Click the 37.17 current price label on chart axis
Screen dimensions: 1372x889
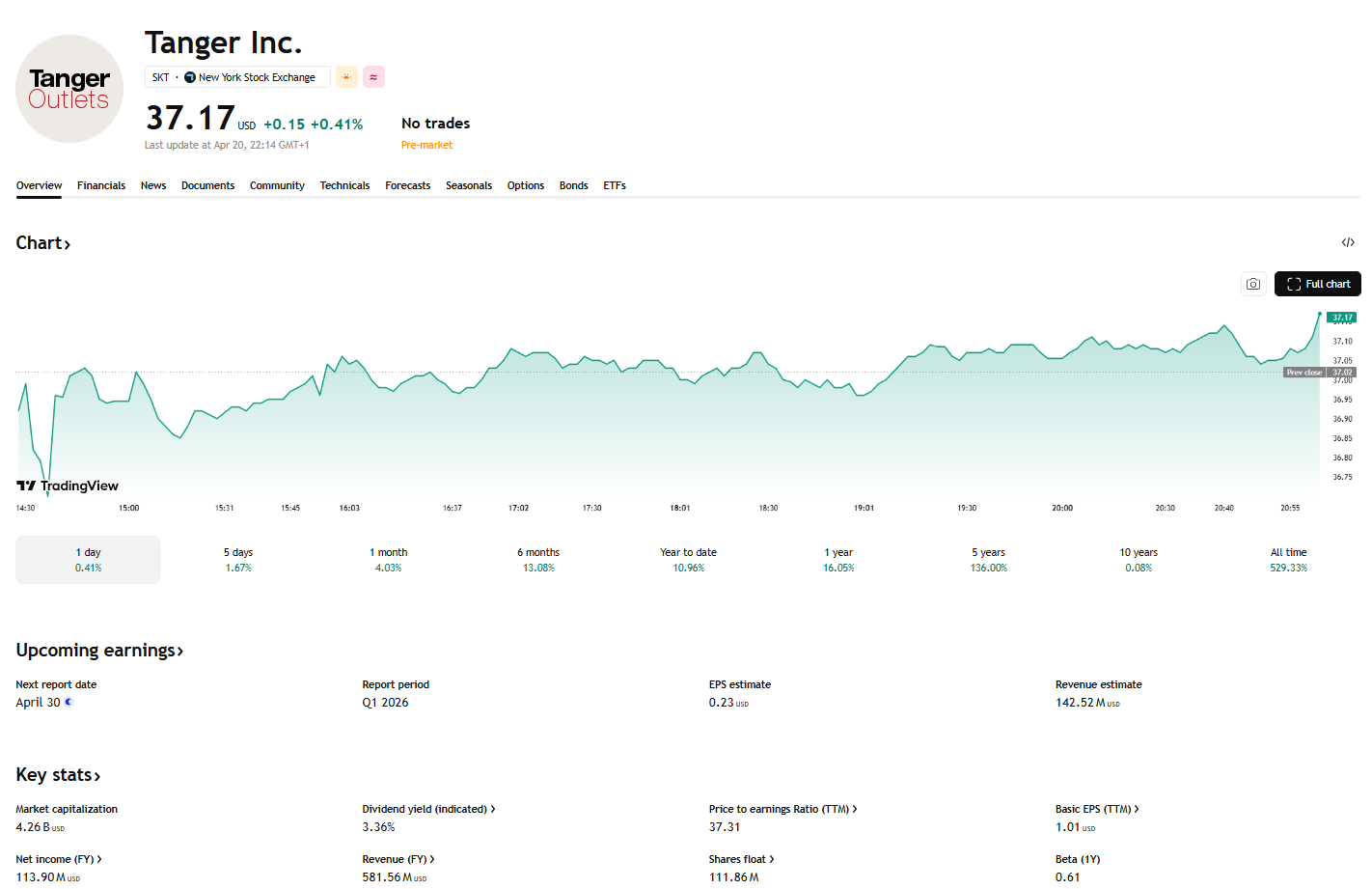click(1342, 318)
